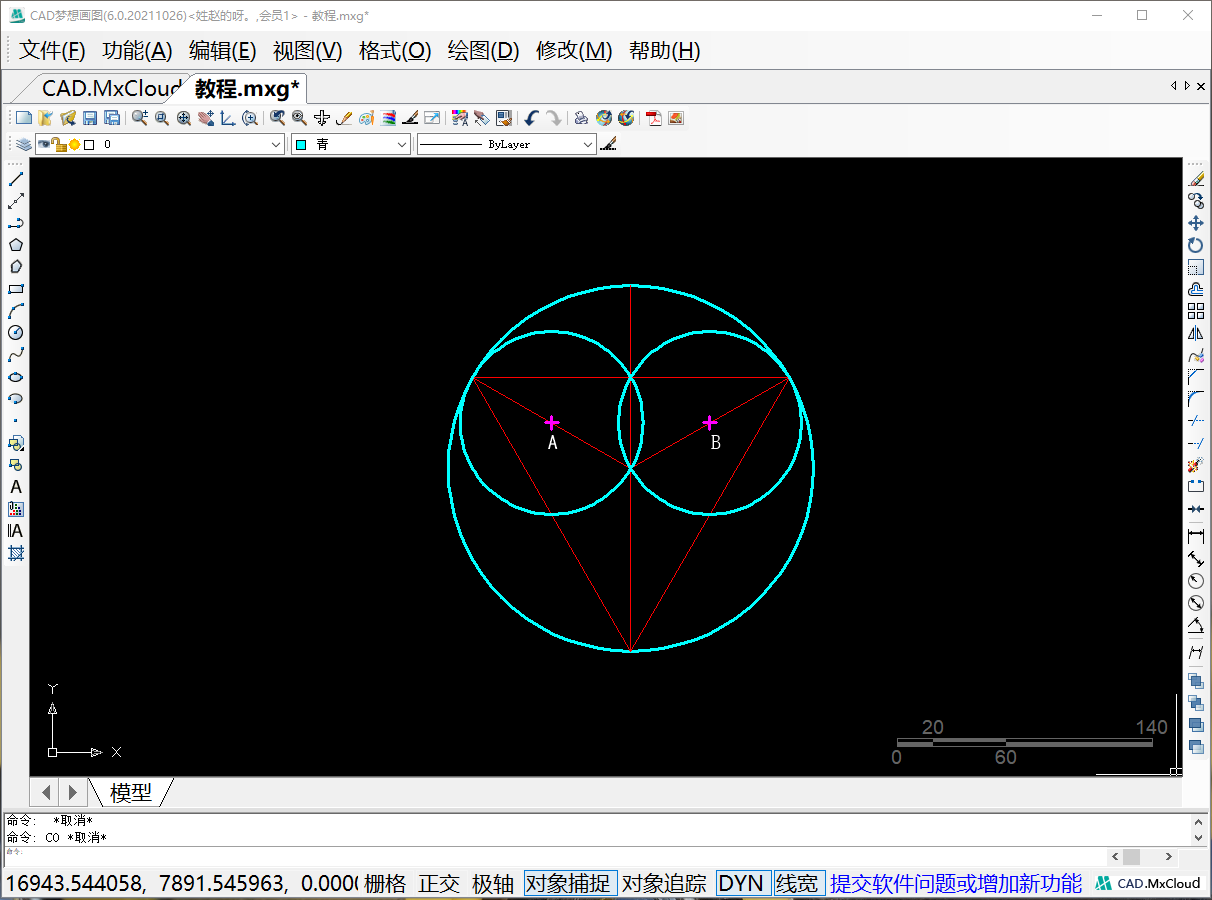1212x900 pixels.
Task: Click the Pan hand tool
Action: 206,118
